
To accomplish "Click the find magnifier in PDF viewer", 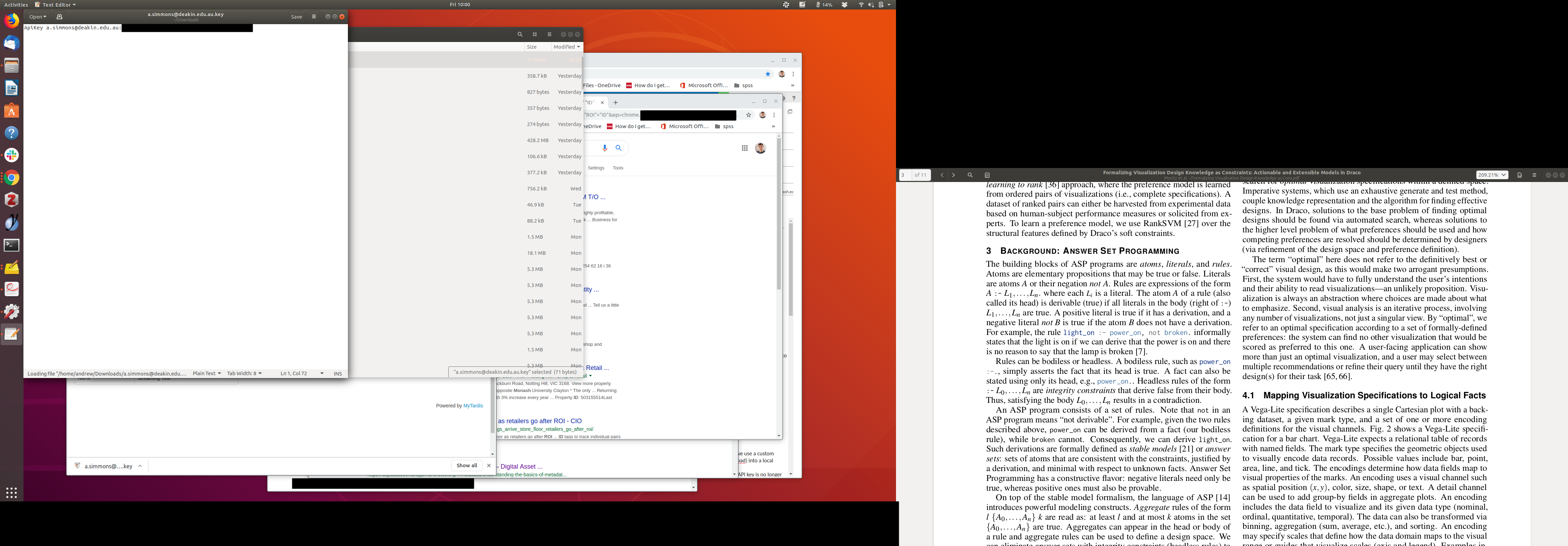I will 970,175.
